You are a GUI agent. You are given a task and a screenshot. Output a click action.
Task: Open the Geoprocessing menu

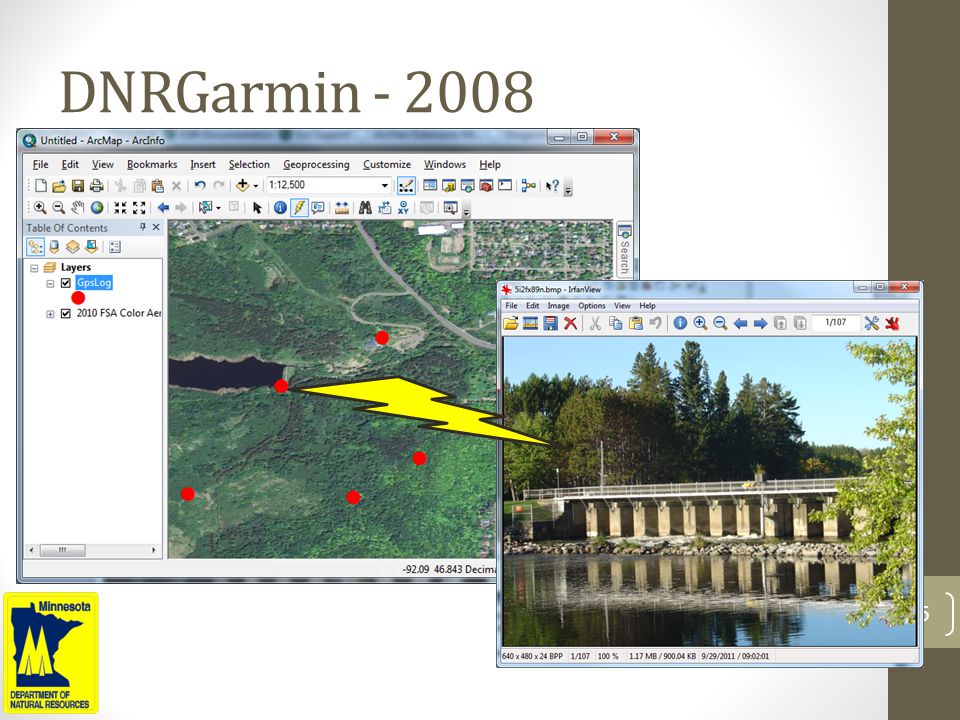316,164
